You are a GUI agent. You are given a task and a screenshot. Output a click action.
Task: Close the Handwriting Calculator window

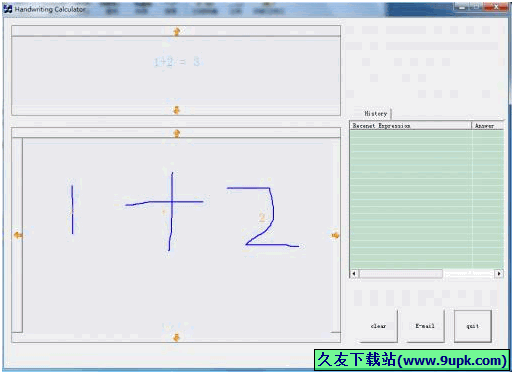click(x=495, y=7)
